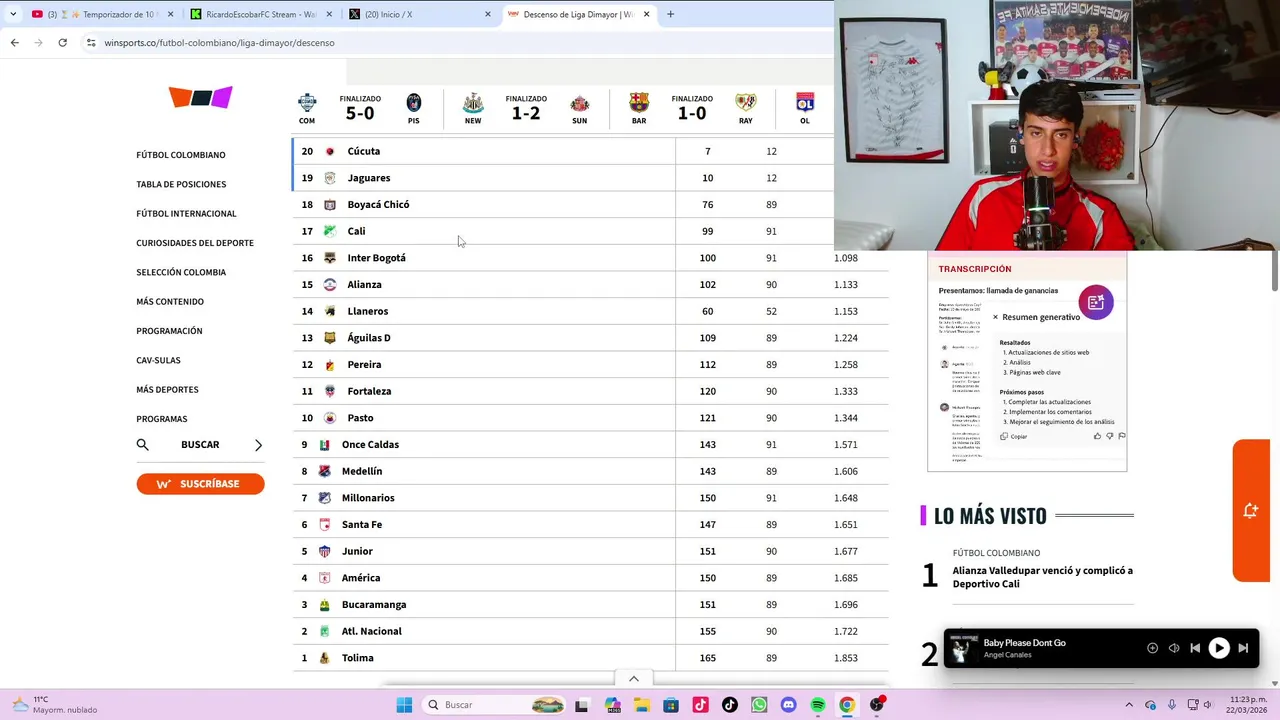Expand the BUSCAR arrow in sidebar
1280x720 pixels.
pyautogui.click(x=258, y=445)
